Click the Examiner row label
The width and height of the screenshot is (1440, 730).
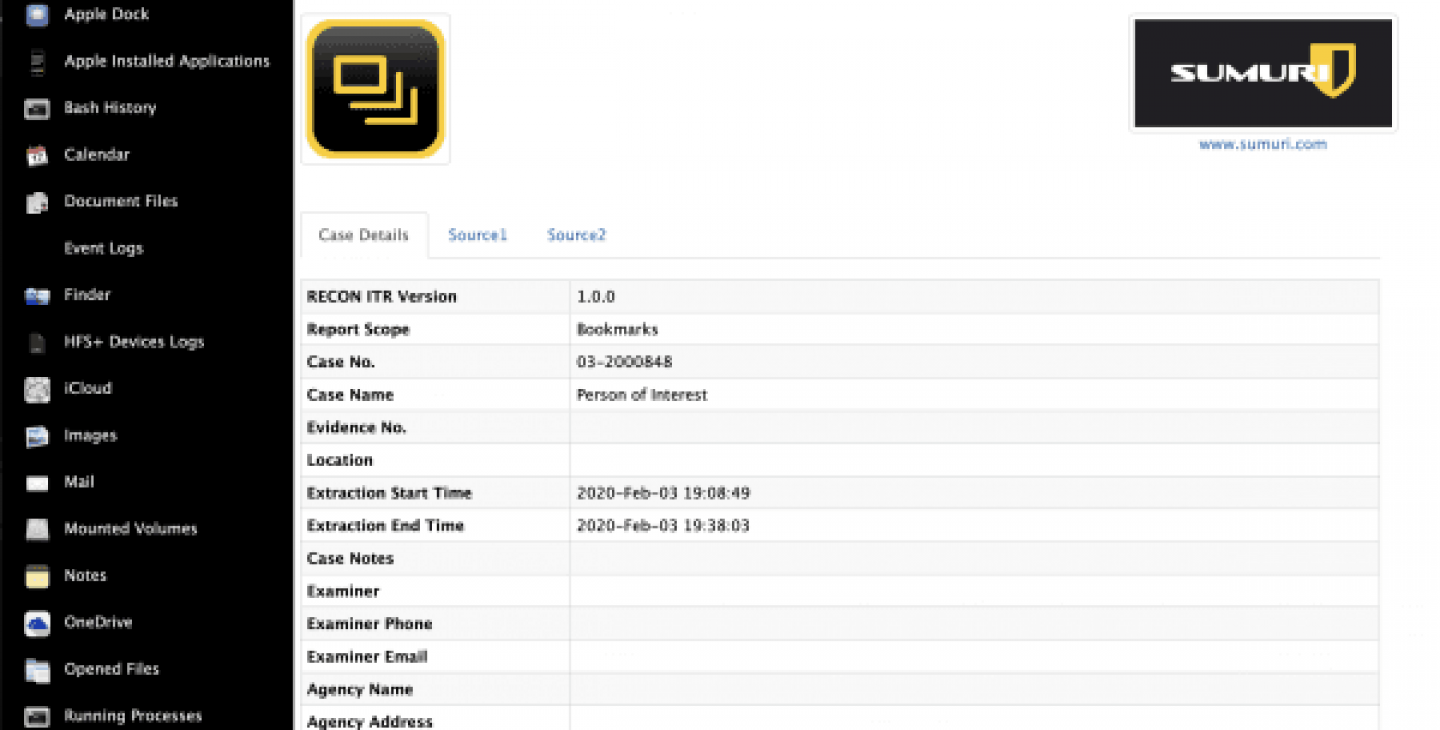tap(343, 592)
